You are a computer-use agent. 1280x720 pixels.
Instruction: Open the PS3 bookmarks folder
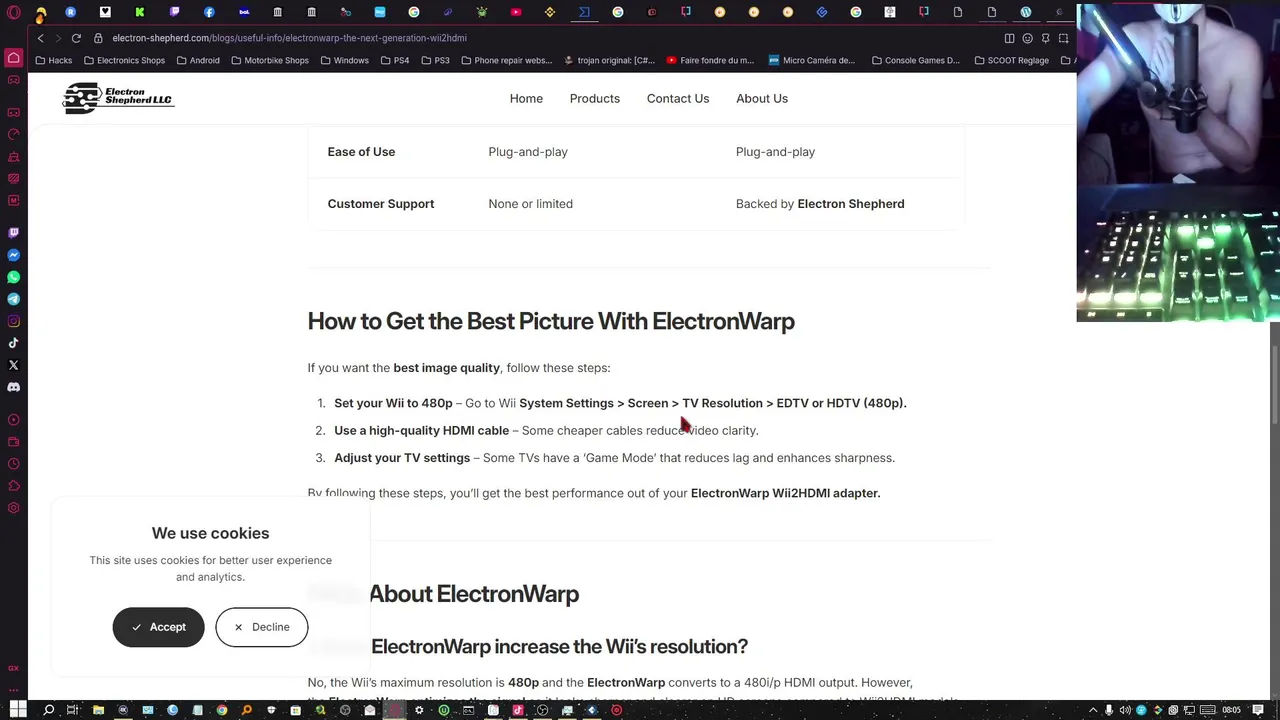coord(435,60)
